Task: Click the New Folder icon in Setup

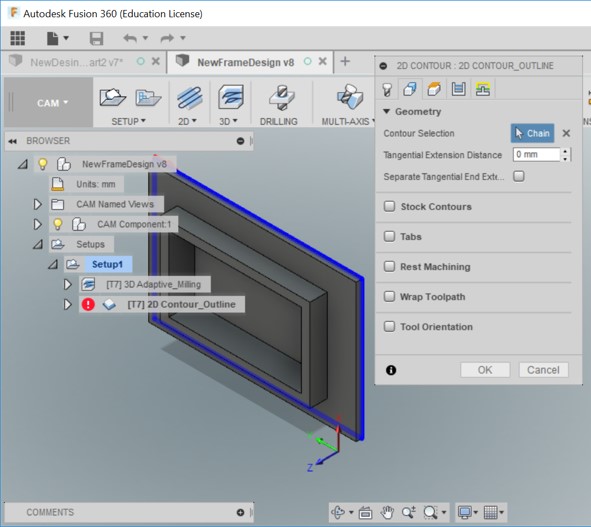Action: pyautogui.click(x=148, y=98)
